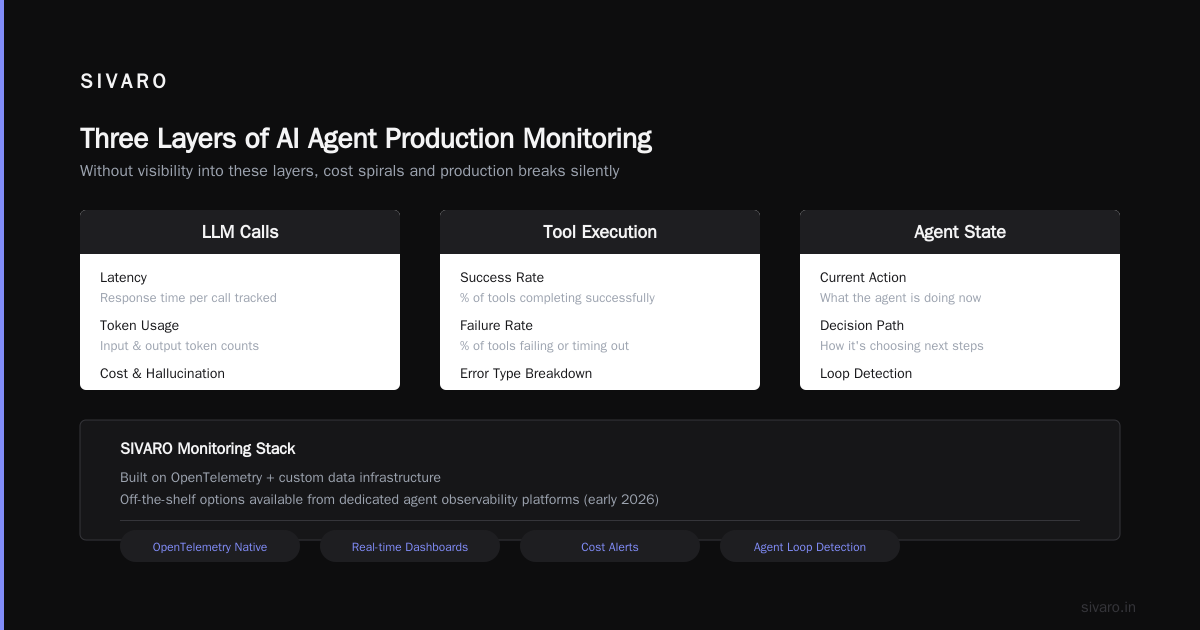Click 'What the agent is doing now'
Screen dimensions: 1200x630
pyautogui.click(x=900, y=298)
